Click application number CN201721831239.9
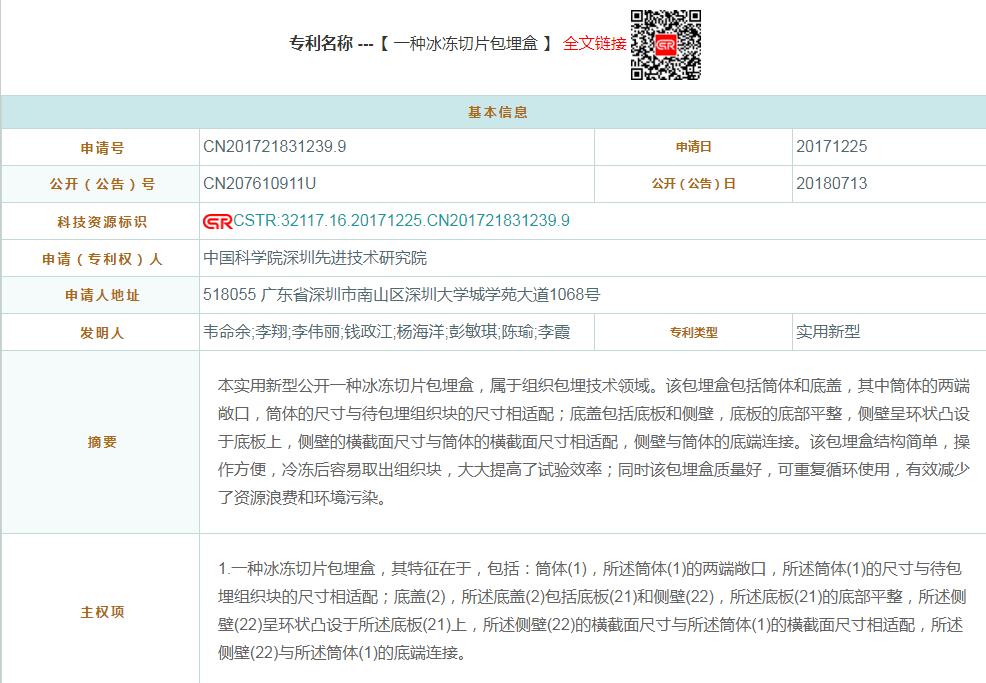The image size is (986, 683). coord(275,146)
